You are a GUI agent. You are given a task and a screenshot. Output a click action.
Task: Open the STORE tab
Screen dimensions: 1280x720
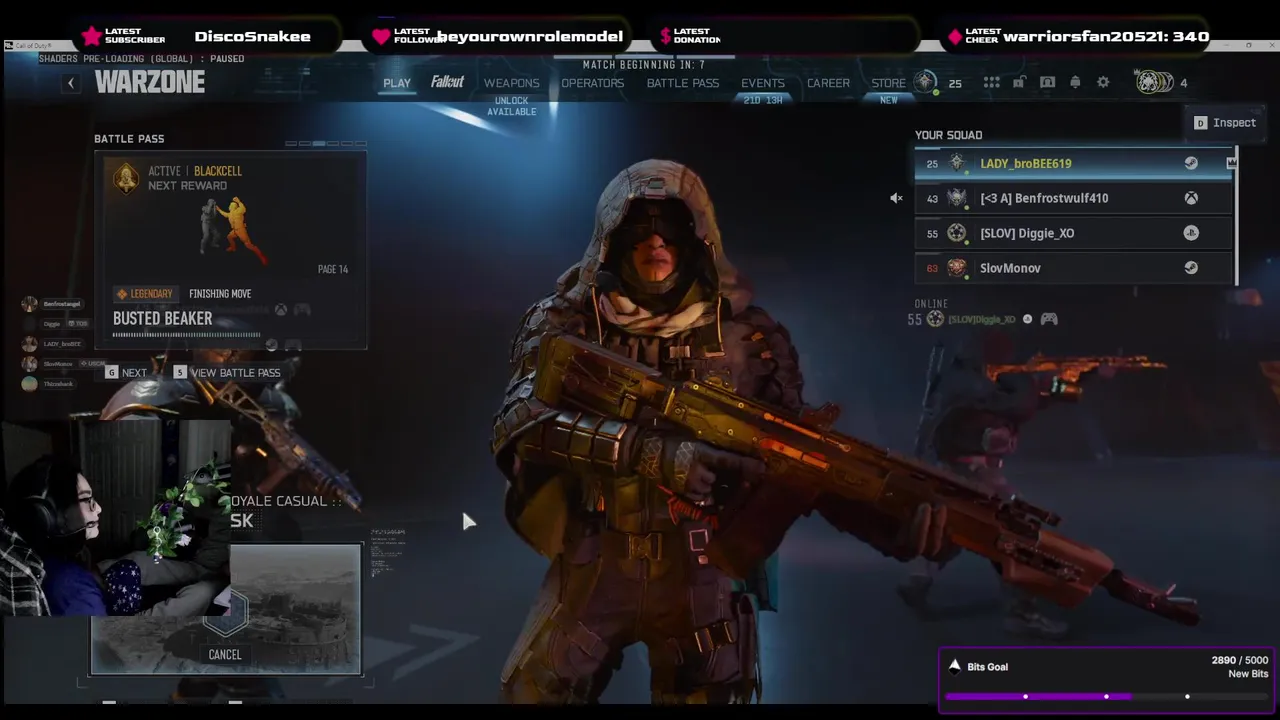[x=888, y=83]
